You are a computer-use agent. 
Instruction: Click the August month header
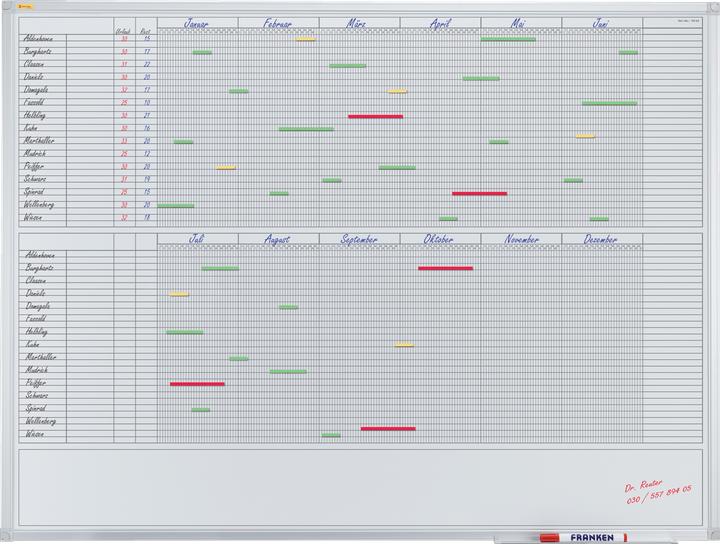(x=279, y=239)
